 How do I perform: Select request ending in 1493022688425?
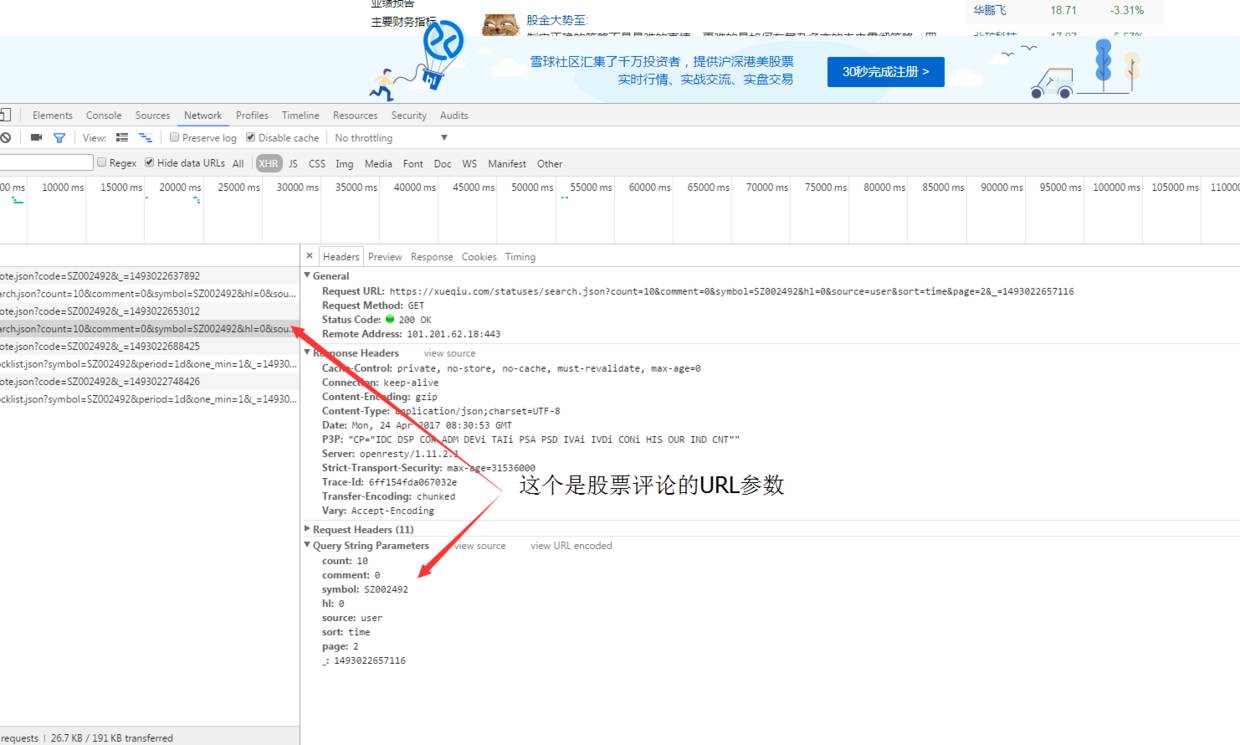click(x=150, y=346)
